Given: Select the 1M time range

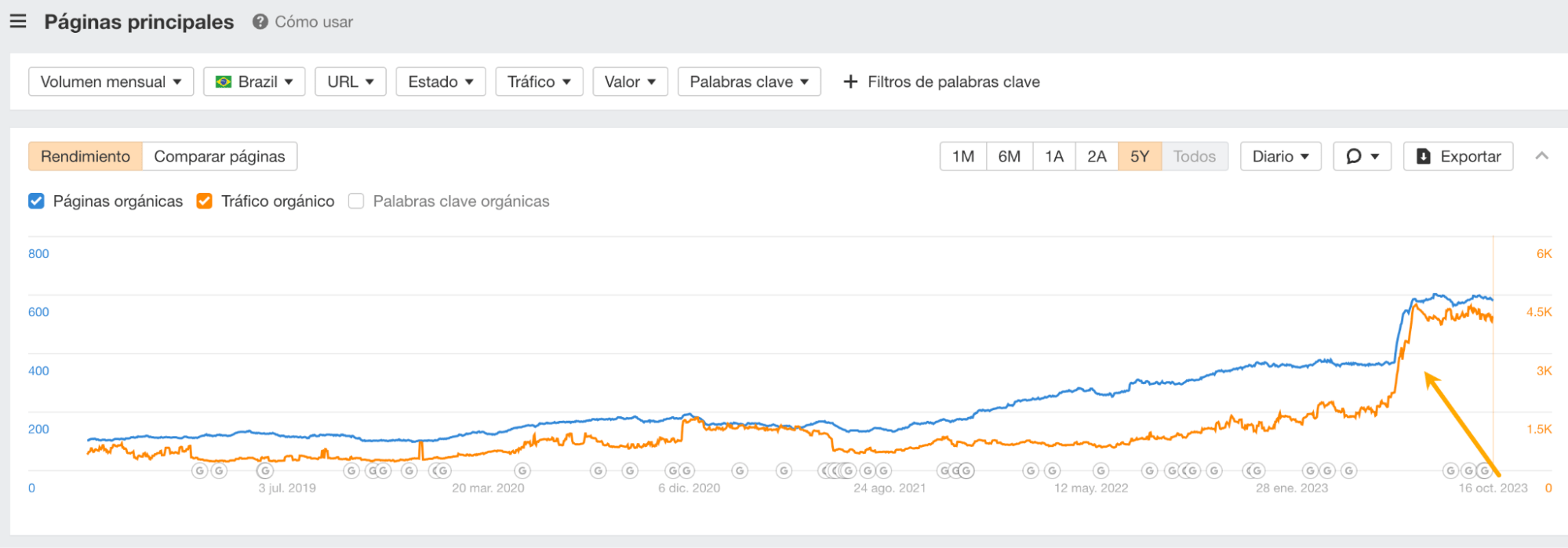Looking at the screenshot, I should point(962,156).
